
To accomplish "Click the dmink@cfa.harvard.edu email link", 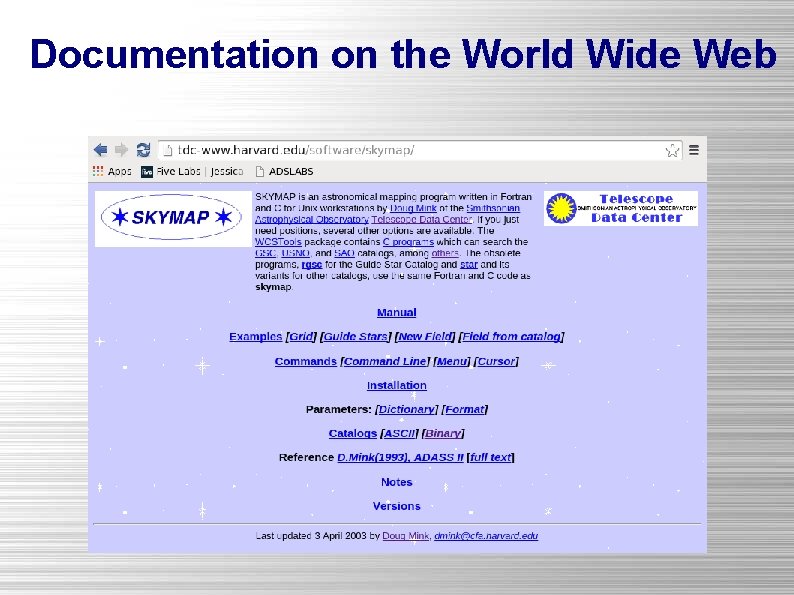I will pos(486,536).
